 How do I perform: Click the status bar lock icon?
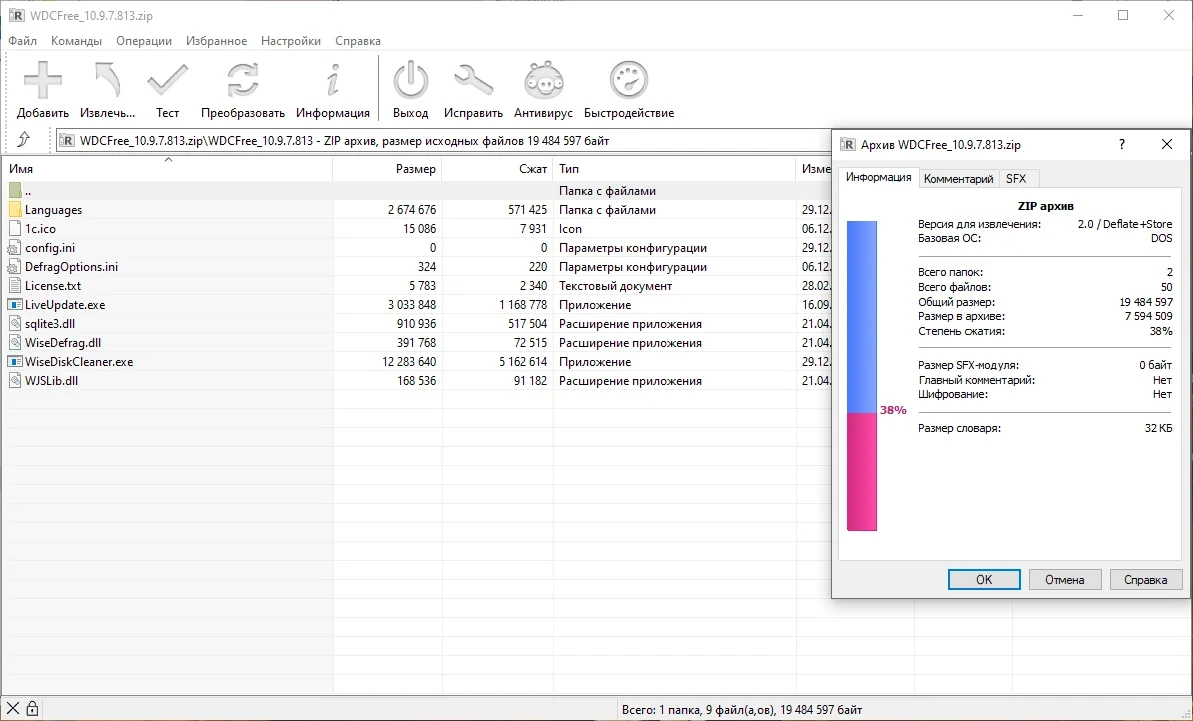pos(33,709)
